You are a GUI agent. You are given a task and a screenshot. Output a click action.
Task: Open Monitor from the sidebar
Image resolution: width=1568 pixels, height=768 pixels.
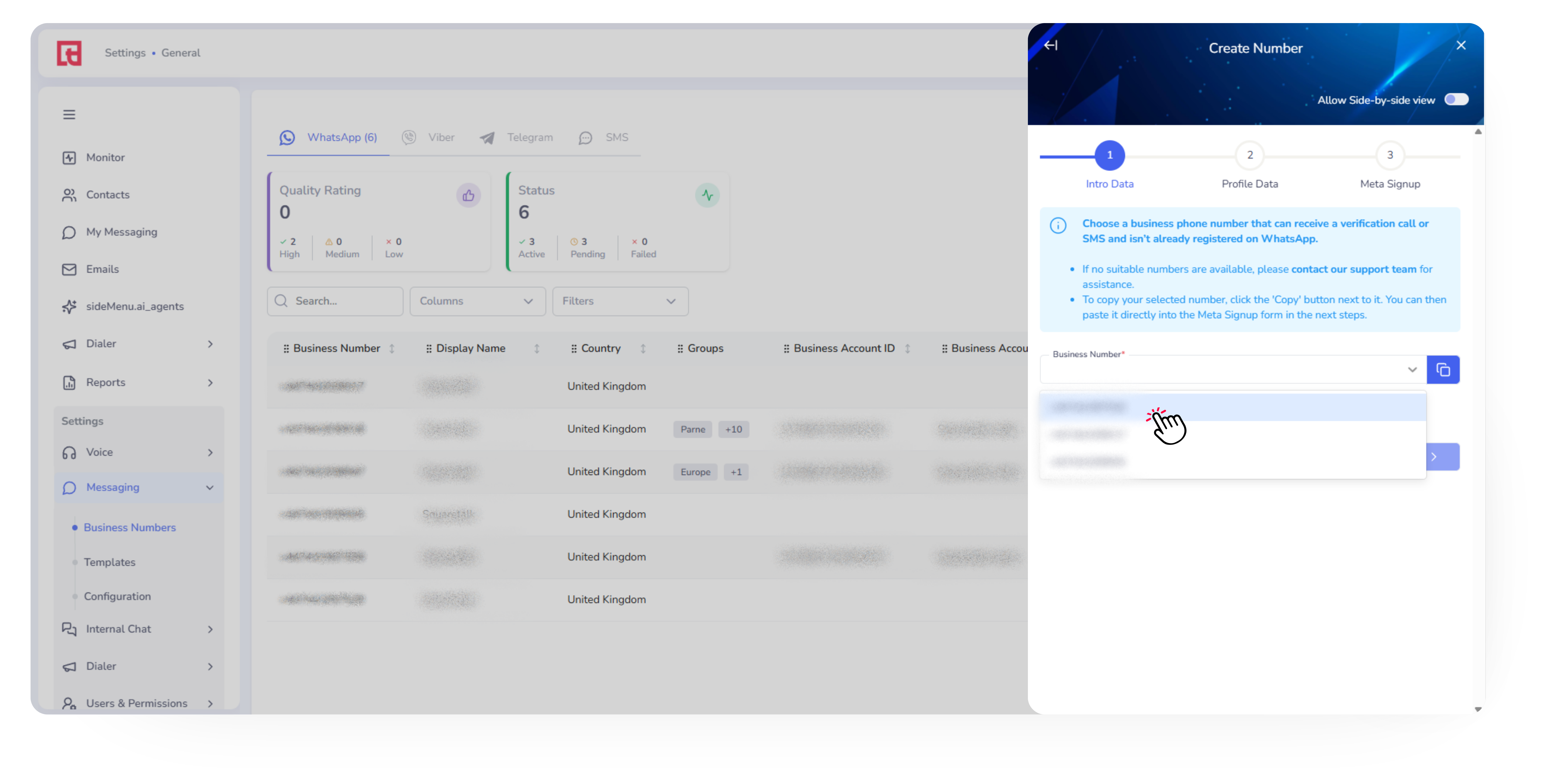pyautogui.click(x=105, y=158)
